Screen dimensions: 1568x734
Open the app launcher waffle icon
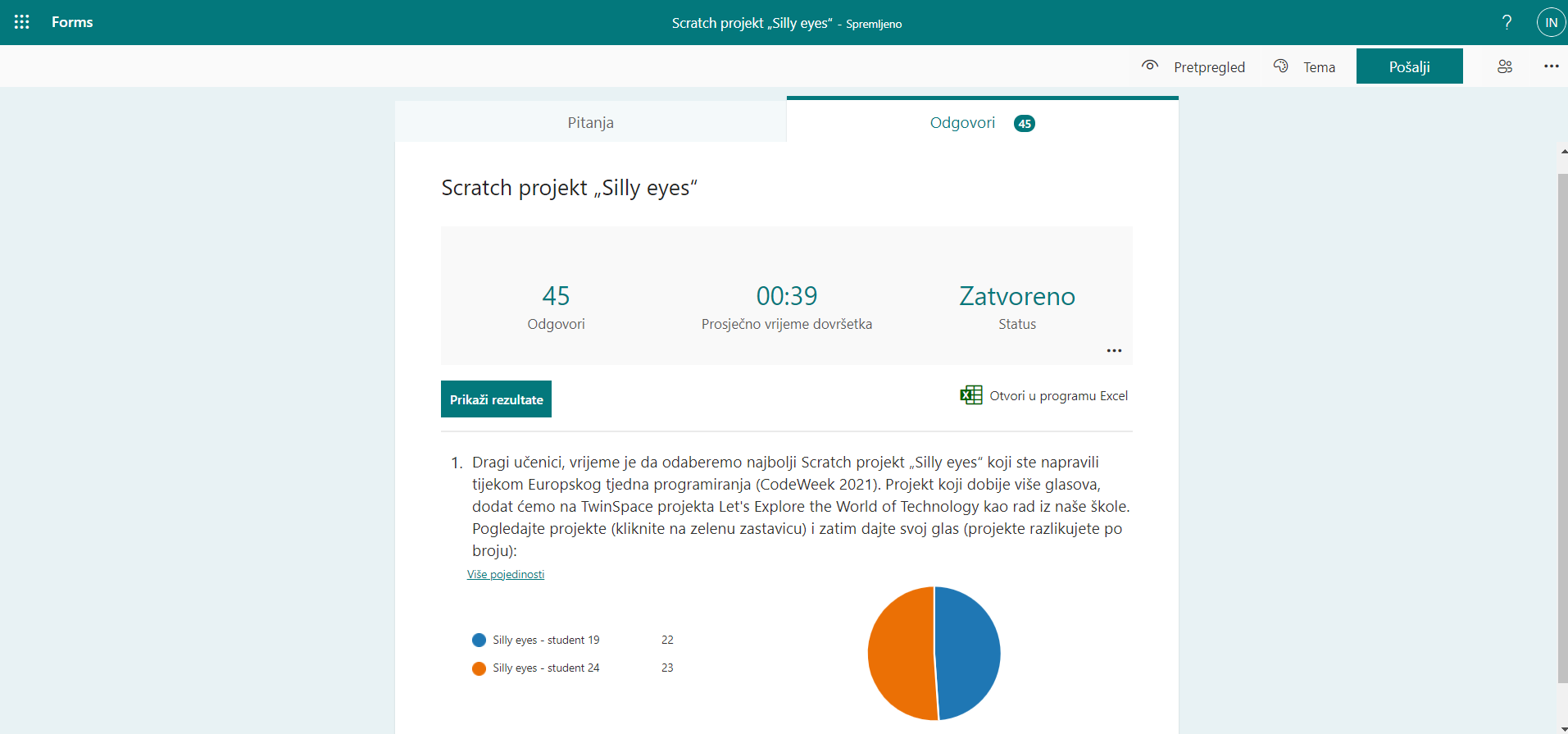pos(22,22)
